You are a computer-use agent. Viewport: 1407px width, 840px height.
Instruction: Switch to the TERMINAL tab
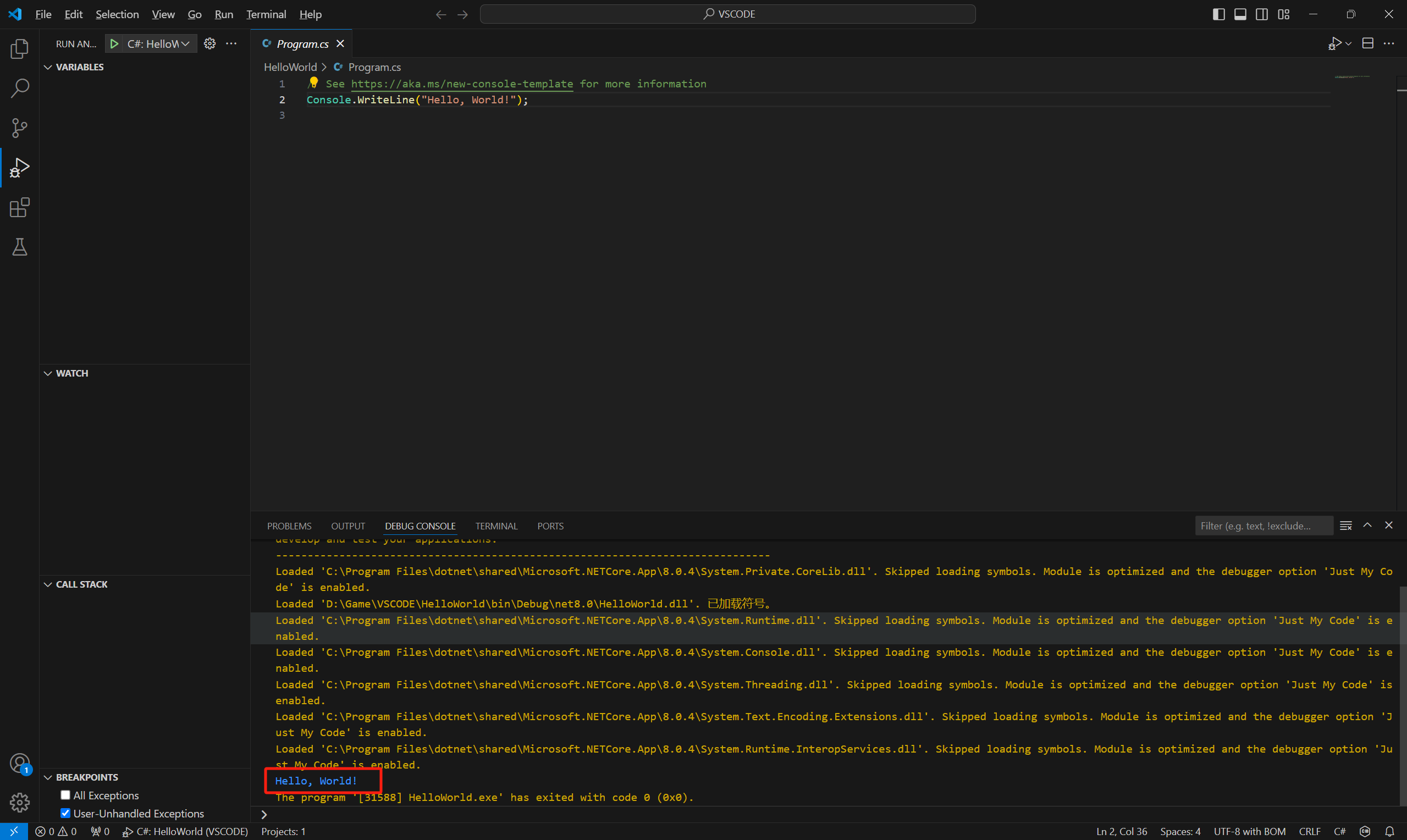(496, 526)
